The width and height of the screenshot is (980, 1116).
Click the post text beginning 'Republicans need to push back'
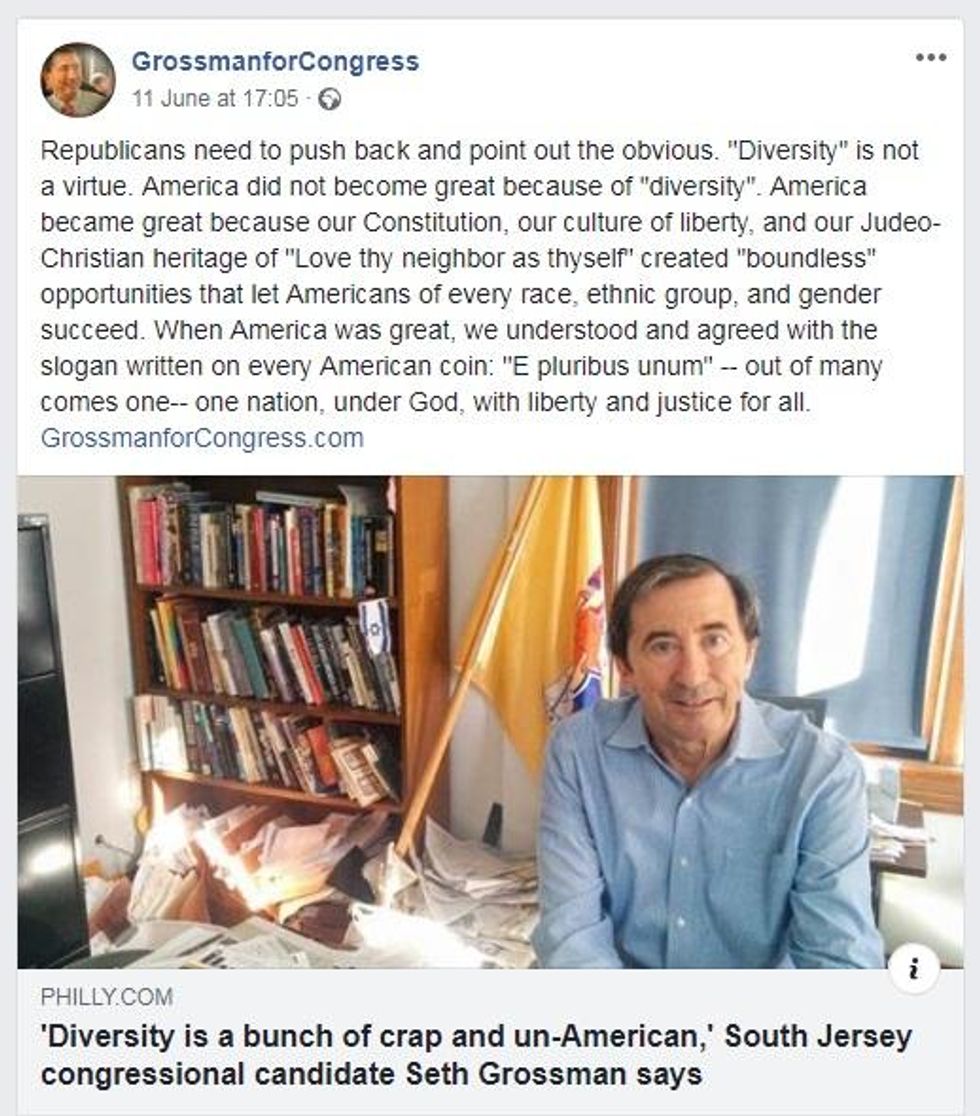point(490,276)
